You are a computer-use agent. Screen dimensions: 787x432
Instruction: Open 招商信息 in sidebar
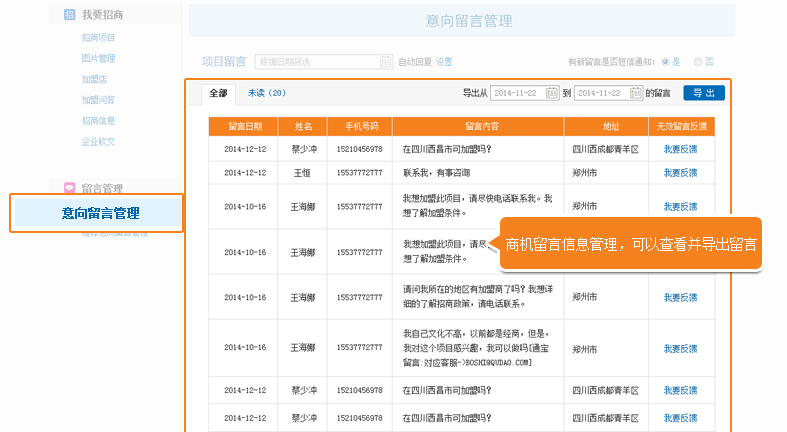[x=98, y=121]
